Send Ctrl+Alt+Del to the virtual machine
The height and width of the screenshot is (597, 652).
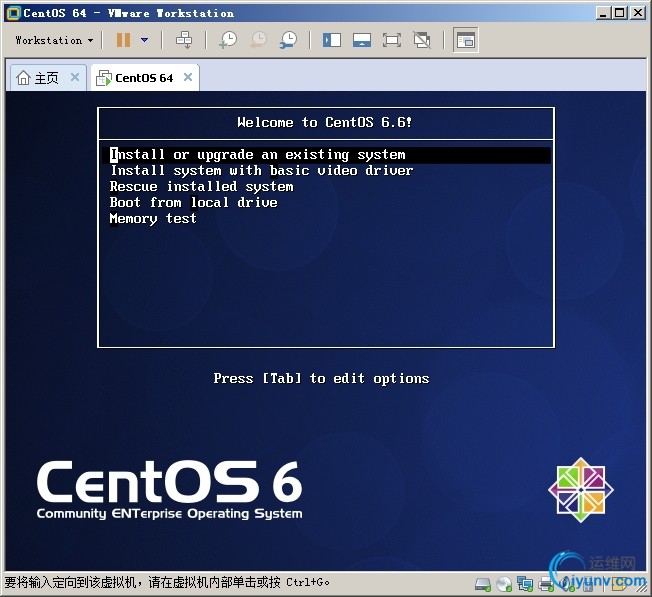[183, 40]
